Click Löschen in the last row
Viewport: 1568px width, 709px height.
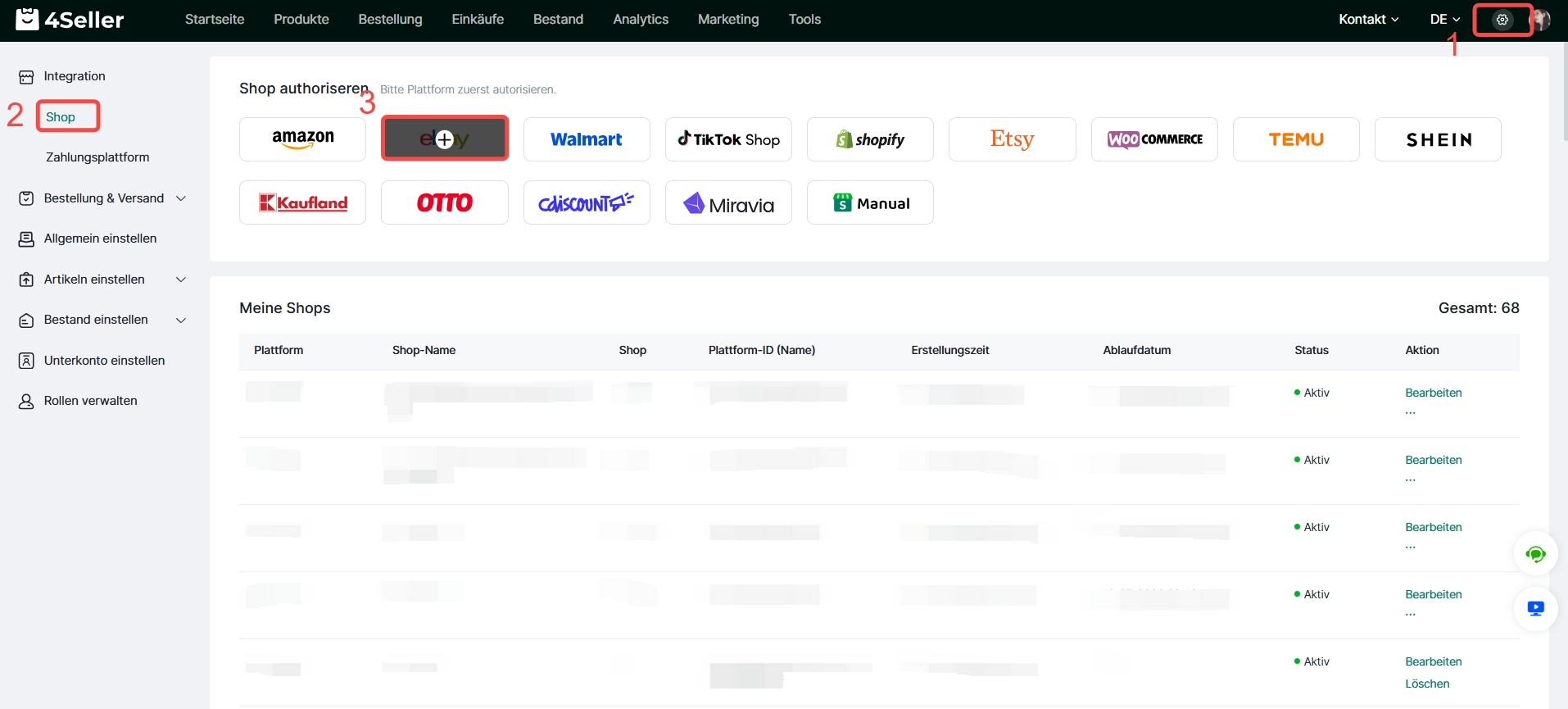1427,684
